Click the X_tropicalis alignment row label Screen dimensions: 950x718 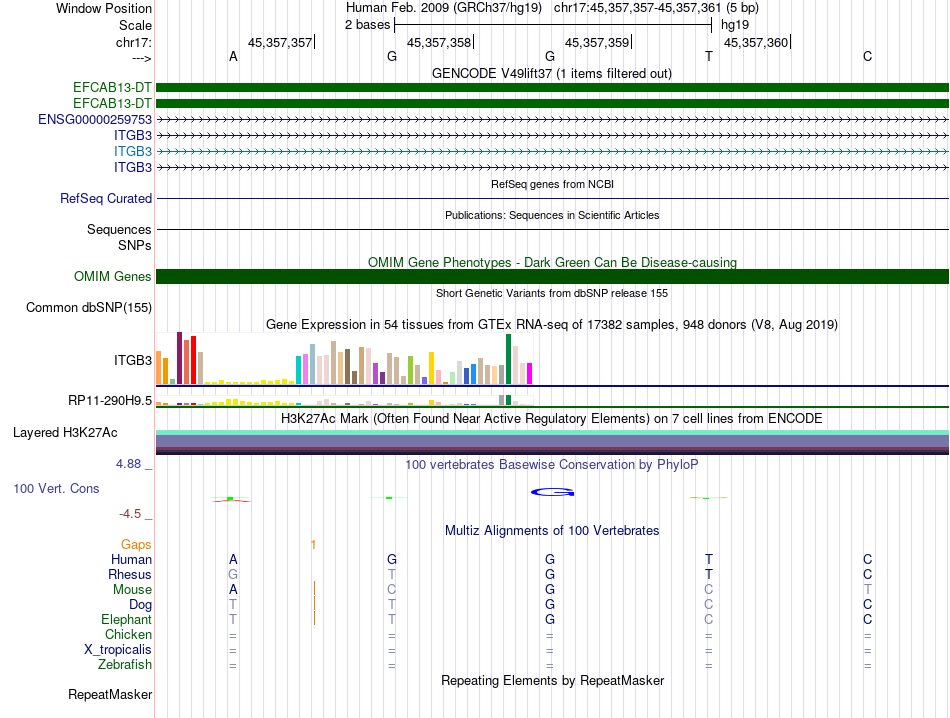click(118, 650)
